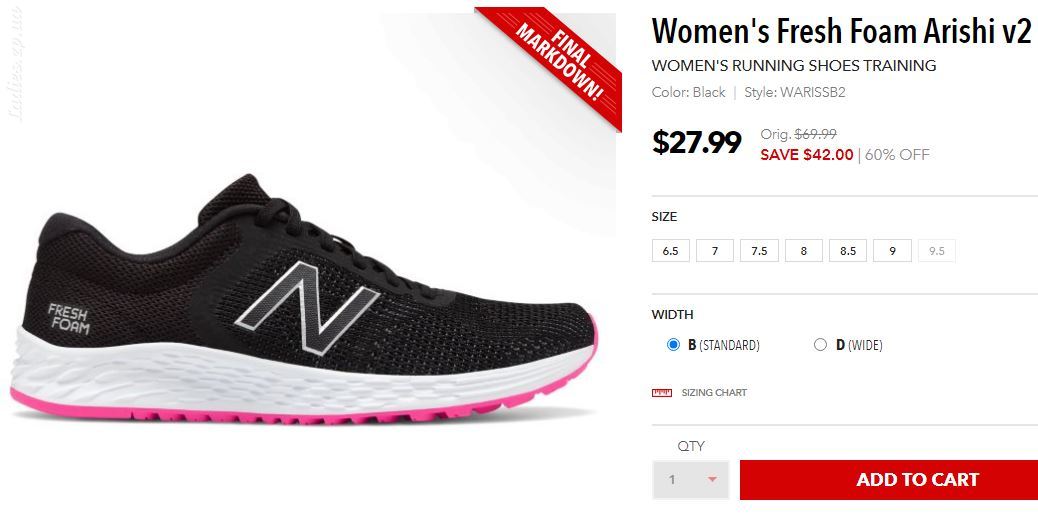Viewport: 1038px width, 525px height.
Task: Open the Sizing Chart link
Action: click(x=714, y=393)
